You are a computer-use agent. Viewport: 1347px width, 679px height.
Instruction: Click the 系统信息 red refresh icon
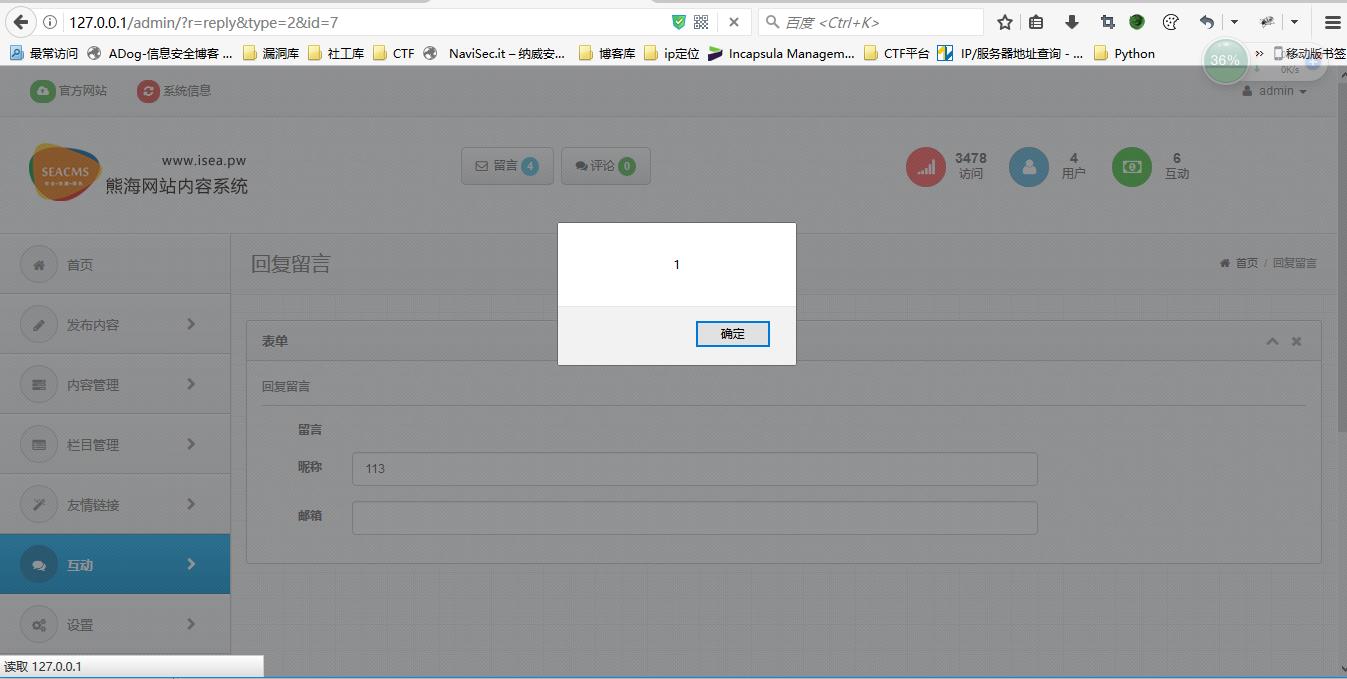(x=148, y=91)
